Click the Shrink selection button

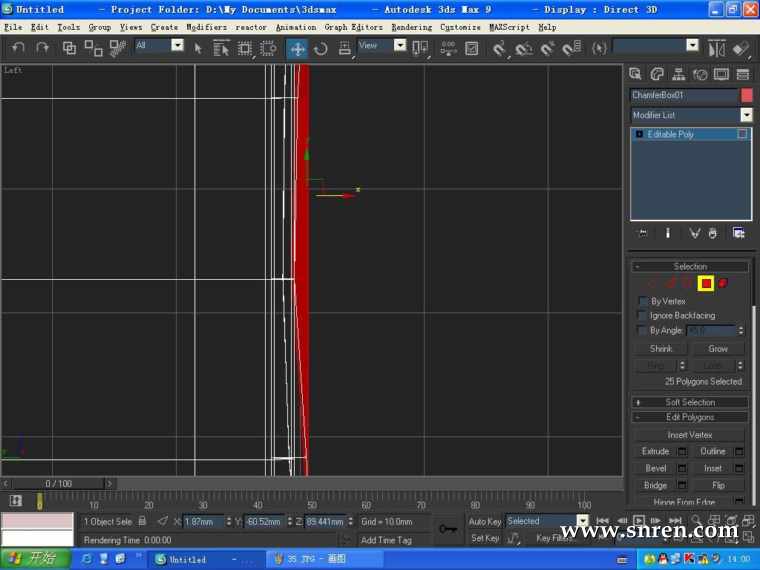[661, 348]
